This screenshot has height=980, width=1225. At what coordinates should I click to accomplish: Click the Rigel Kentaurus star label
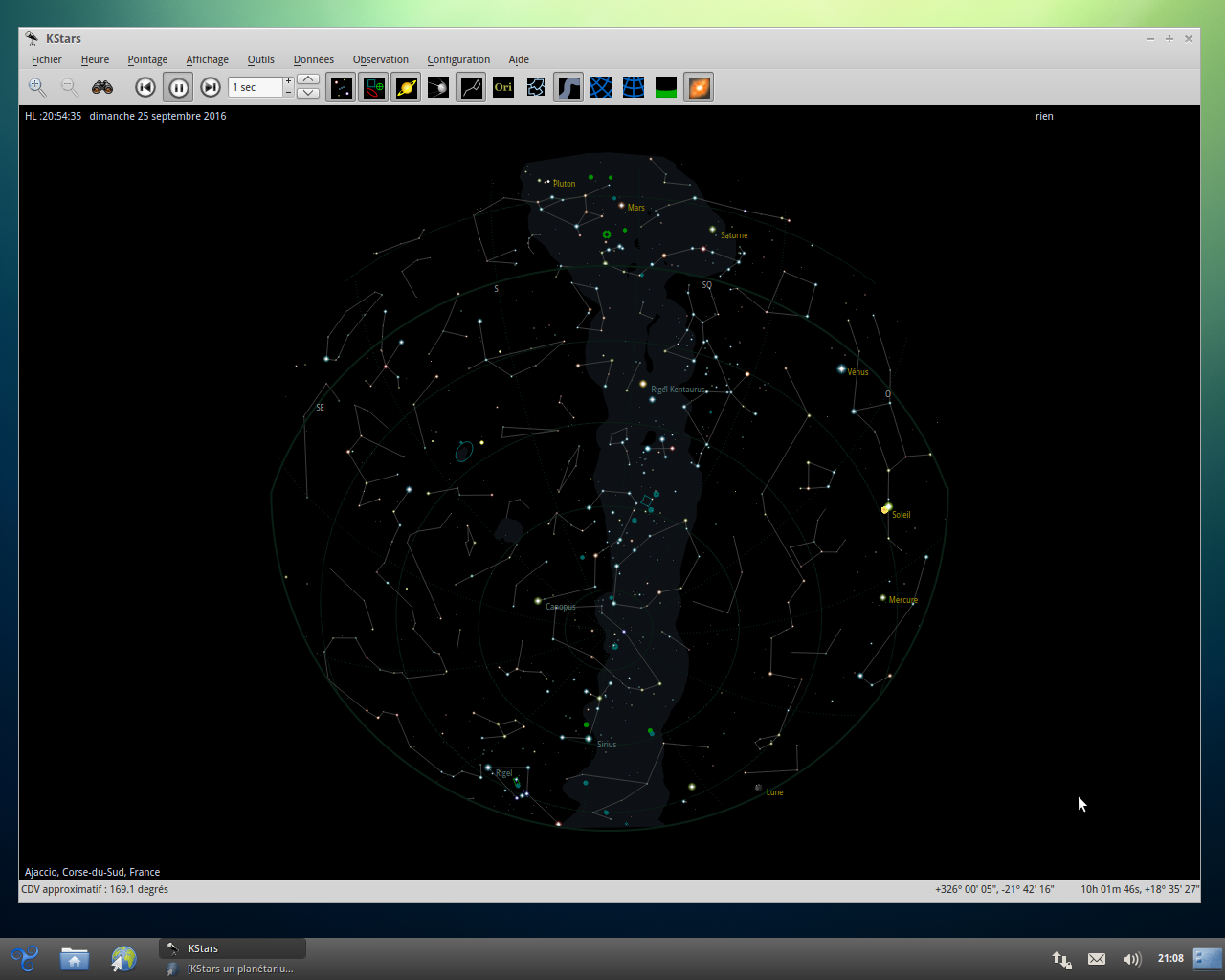tap(678, 390)
